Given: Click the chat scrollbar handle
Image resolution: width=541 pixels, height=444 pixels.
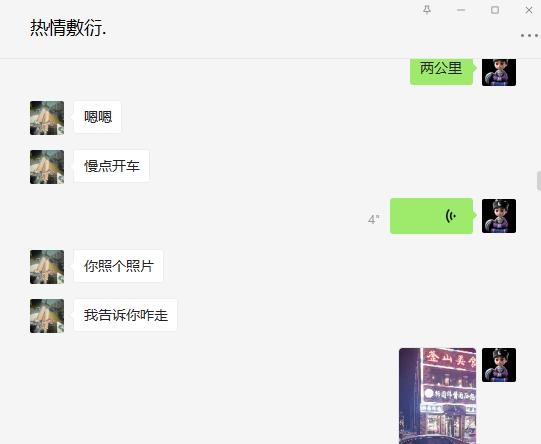Looking at the screenshot, I should click(539, 180).
